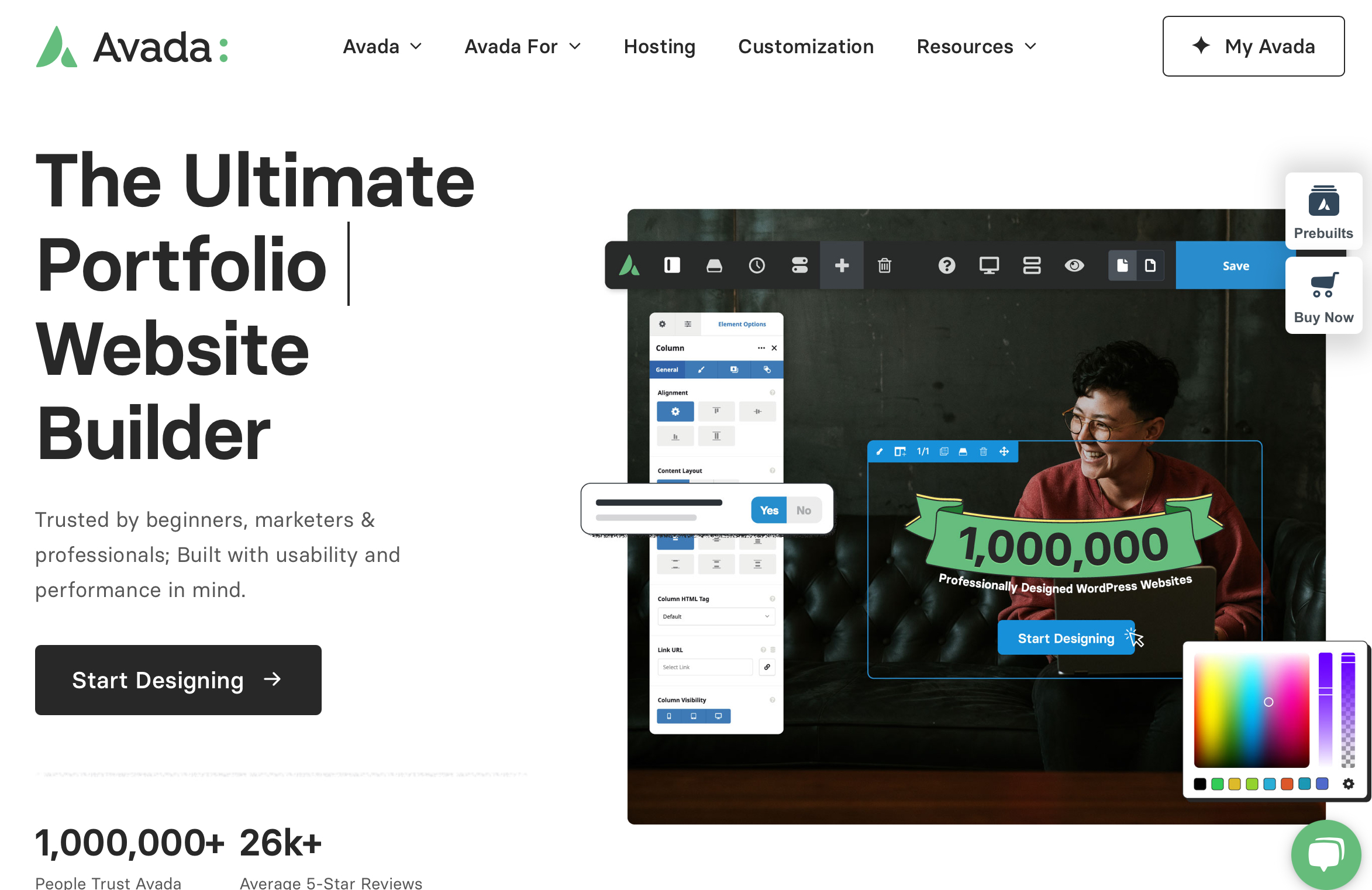
Task: Click the toggle switches icon in builder toolbar
Action: pyautogui.click(x=799, y=265)
